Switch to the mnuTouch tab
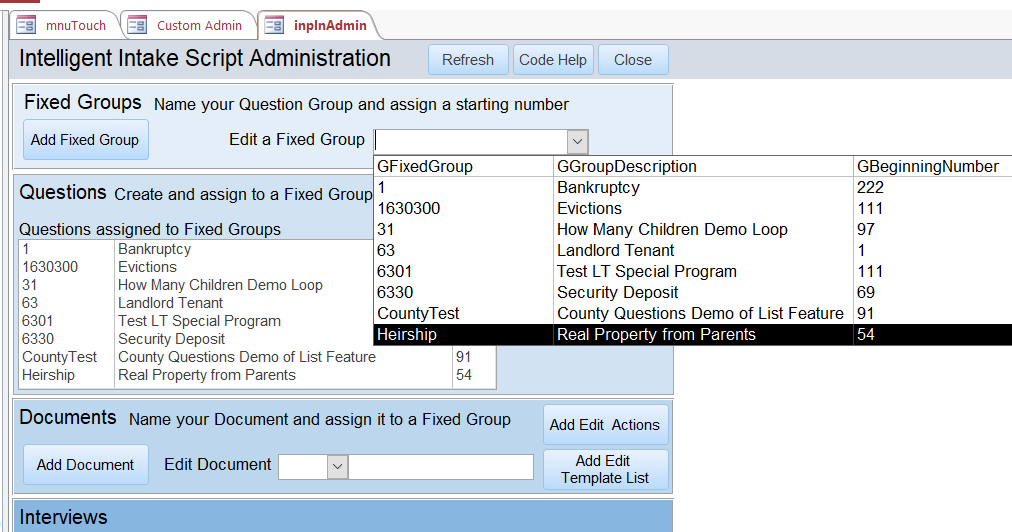 point(74,25)
